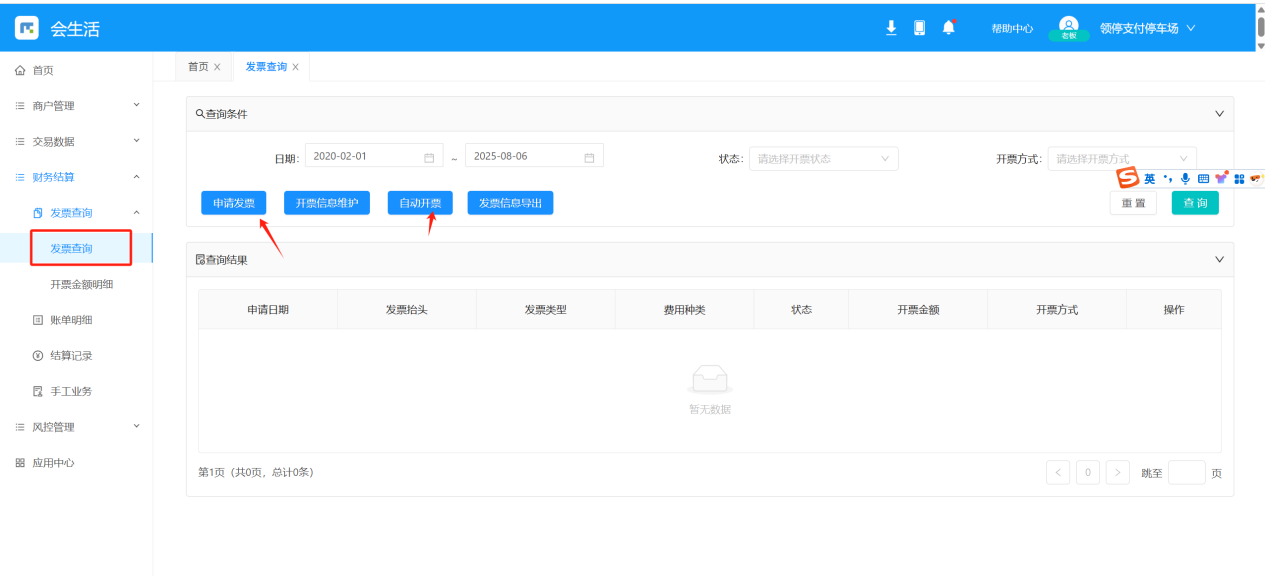The image size is (1265, 576).
Task: Collapse the 查询条件 panel
Action: (1219, 114)
